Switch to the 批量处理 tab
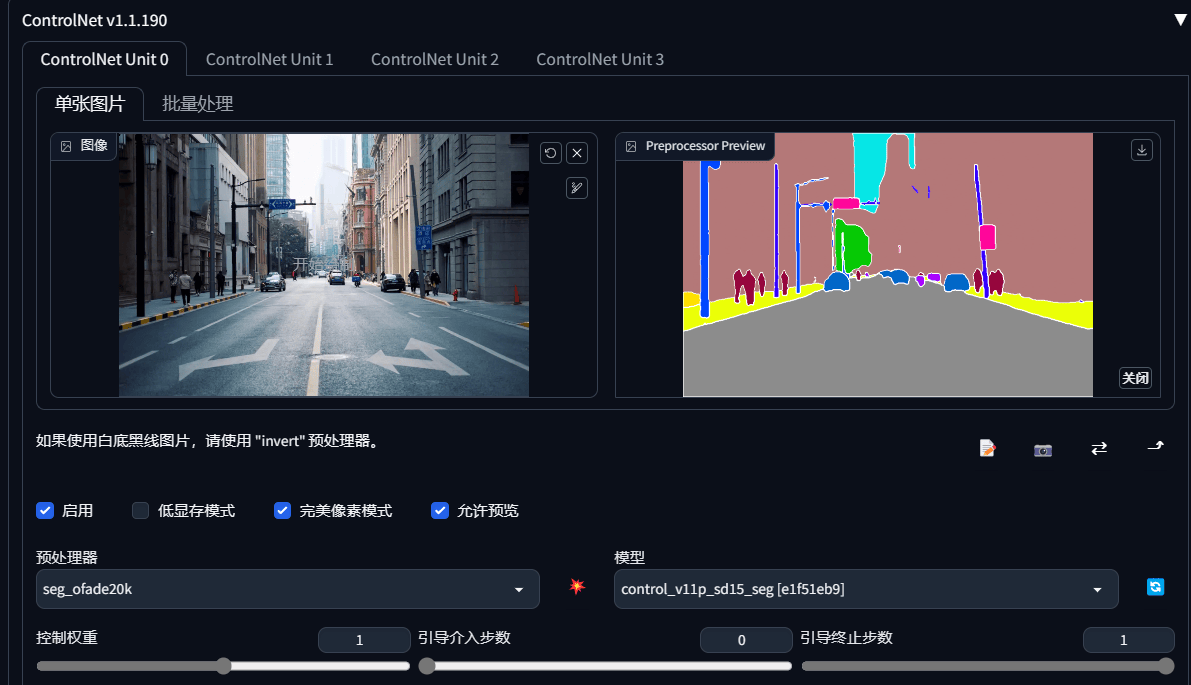Viewport: 1191px width, 685px height. coord(197,103)
